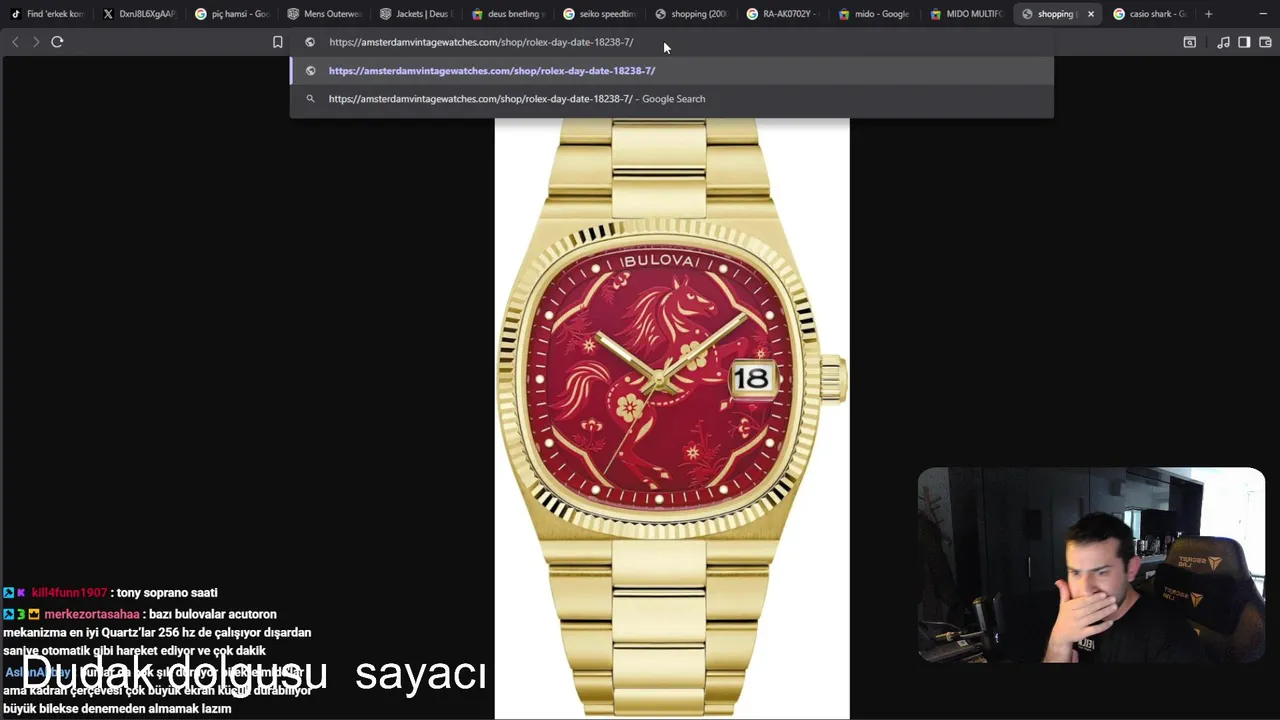1280x720 pixels.
Task: Toggle the sidebar panel icon
Action: coord(1244,42)
